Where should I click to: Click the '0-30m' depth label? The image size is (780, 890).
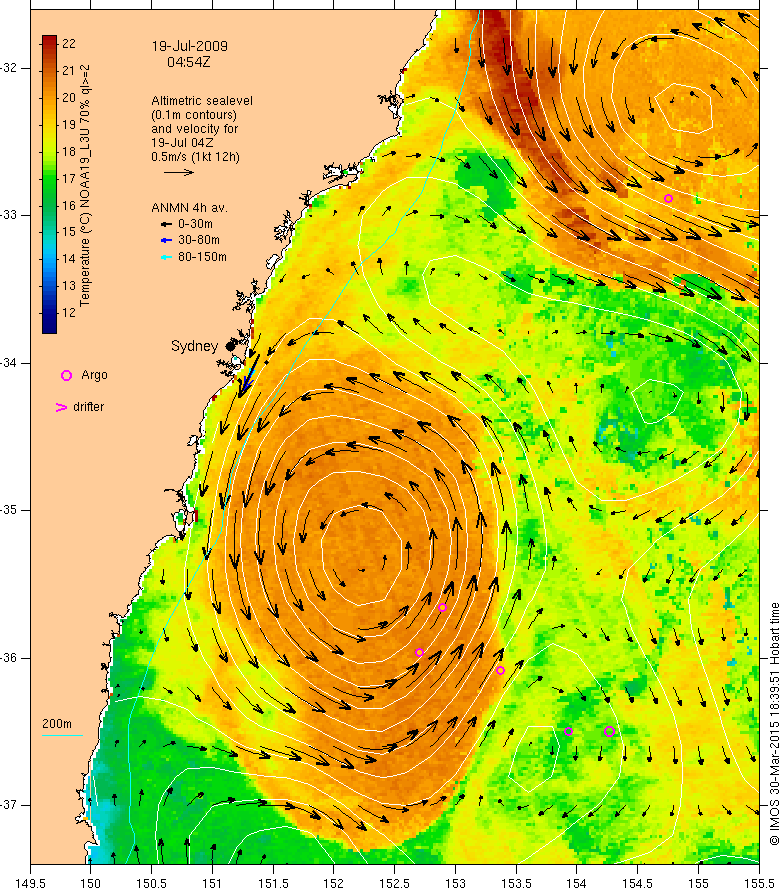tap(195, 224)
